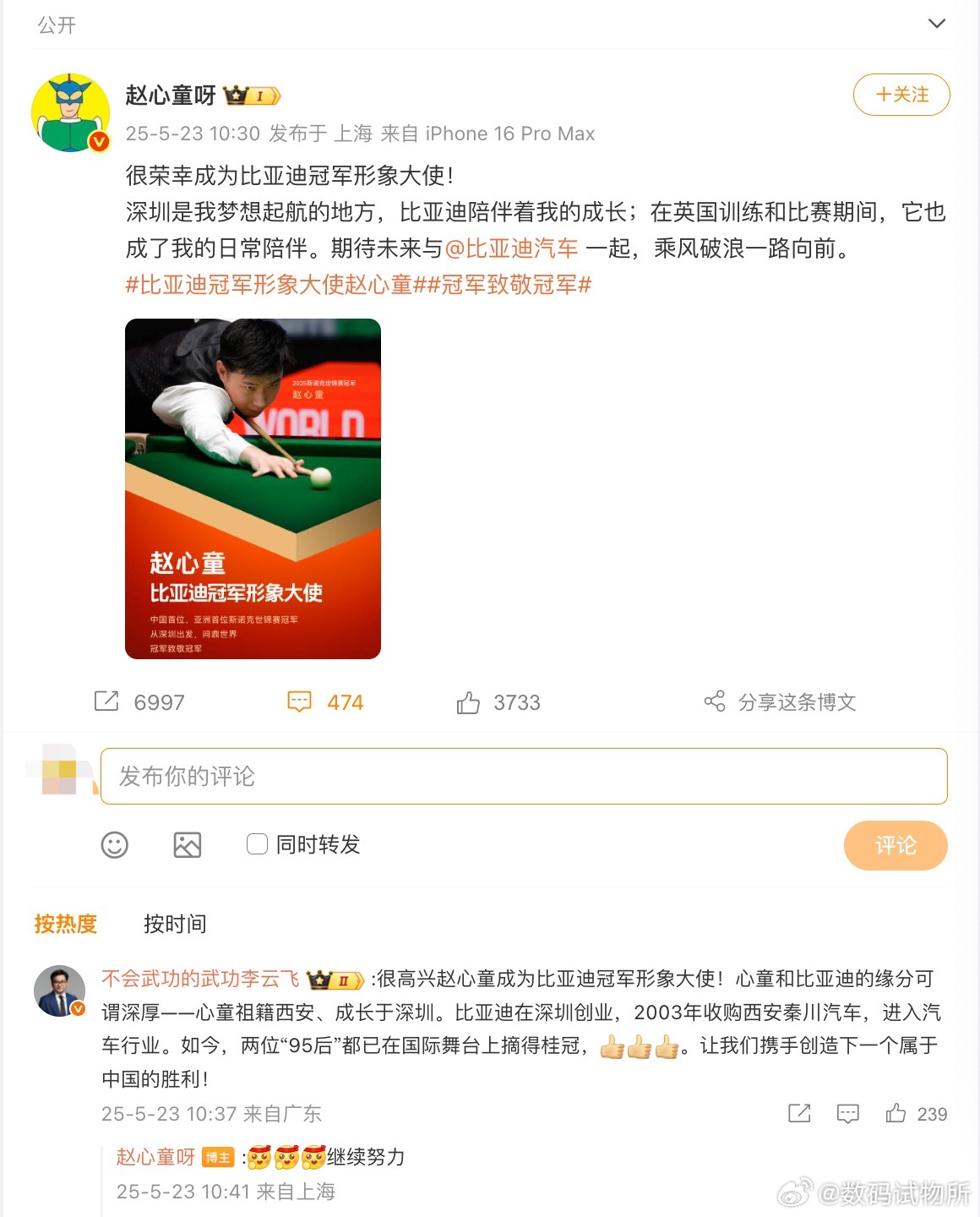Viewport: 980px width, 1217px height.
Task: Sort comments by 按热度 tab
Action: pos(66,924)
